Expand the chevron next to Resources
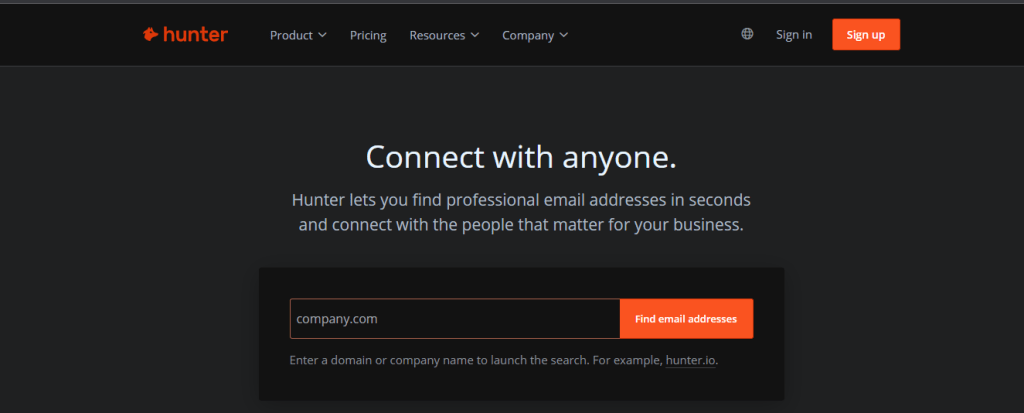 click(x=475, y=35)
